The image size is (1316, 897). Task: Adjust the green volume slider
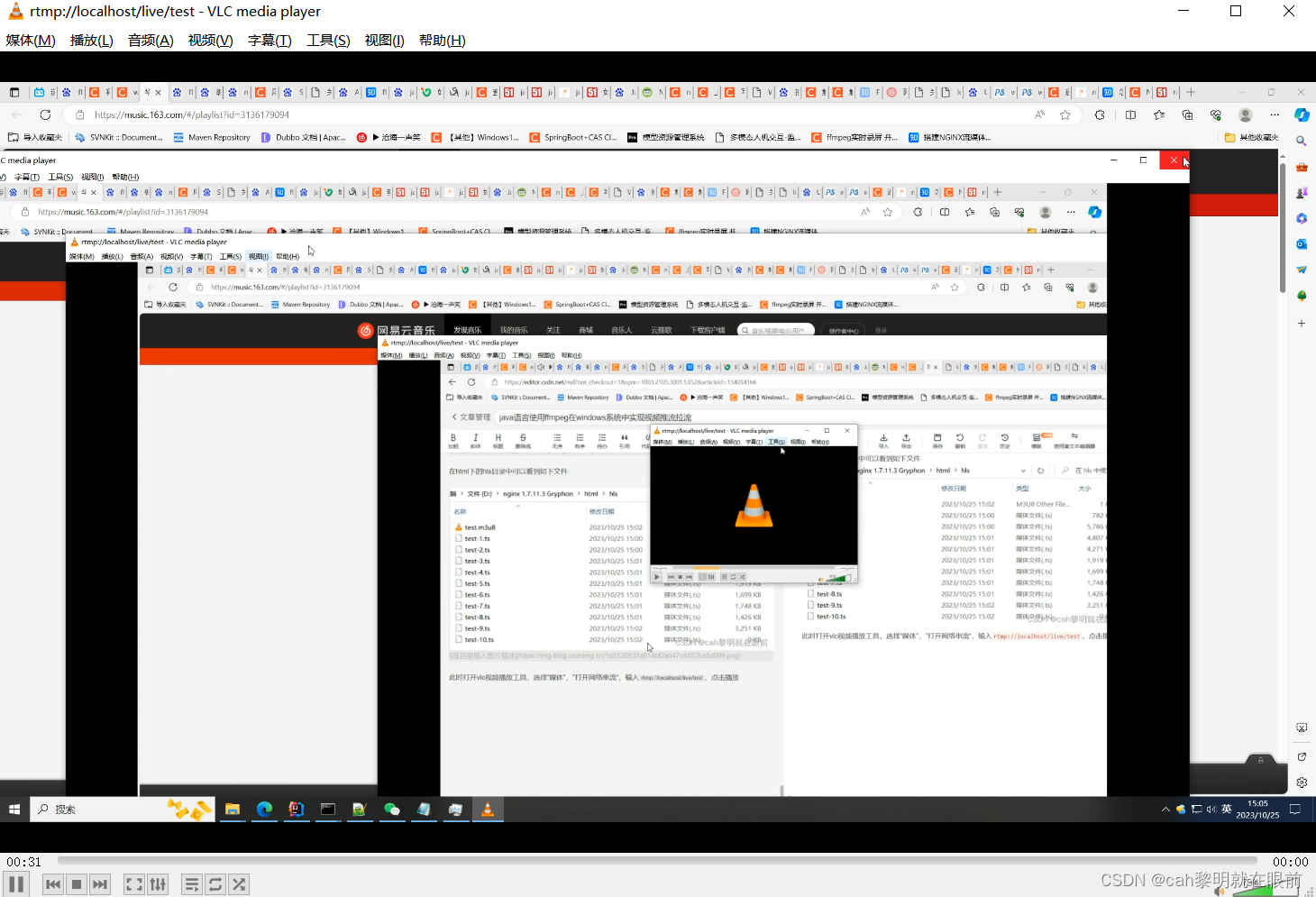[x=1266, y=886]
